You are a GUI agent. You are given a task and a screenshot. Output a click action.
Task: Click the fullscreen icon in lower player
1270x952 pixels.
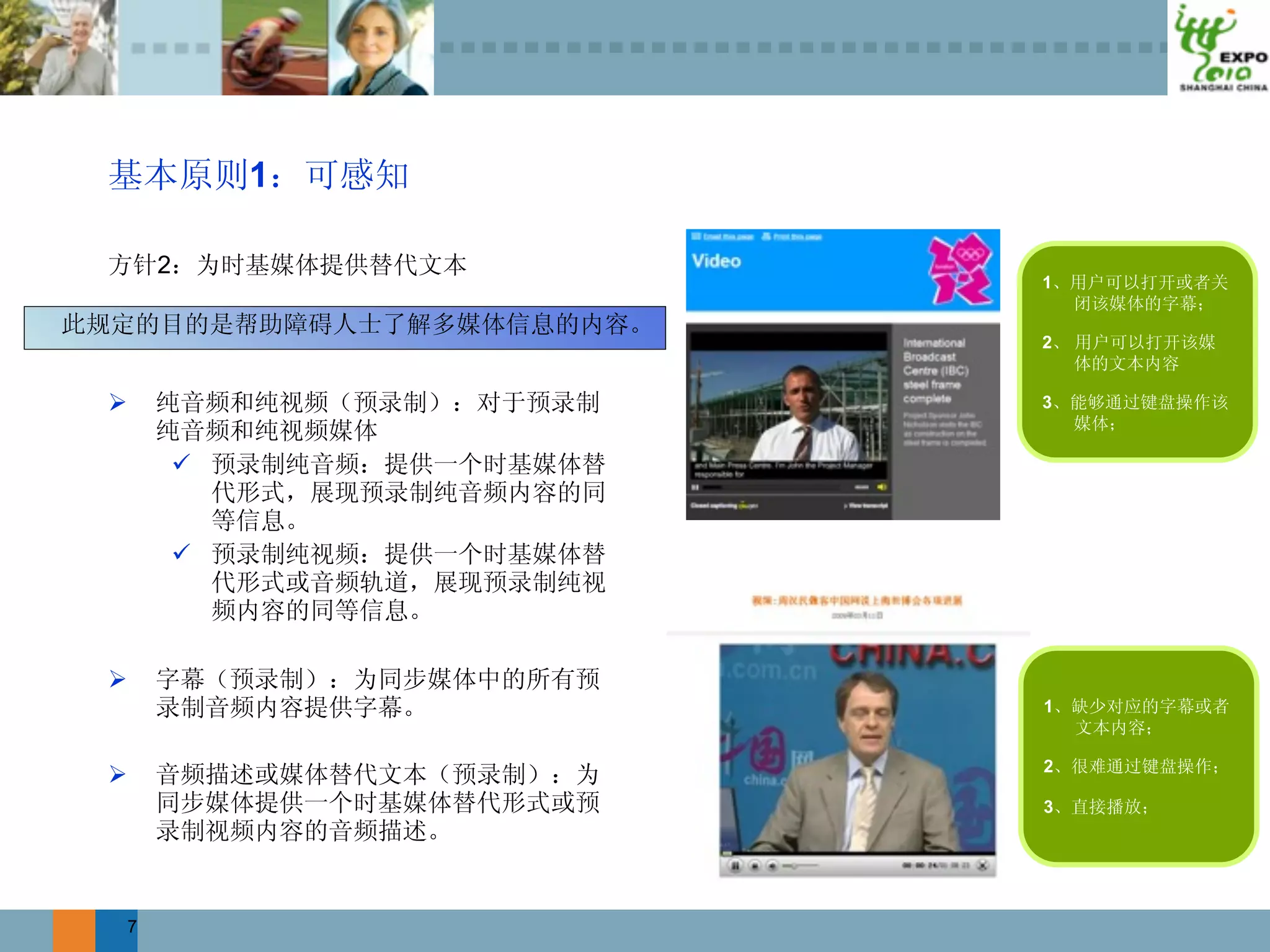click(982, 866)
